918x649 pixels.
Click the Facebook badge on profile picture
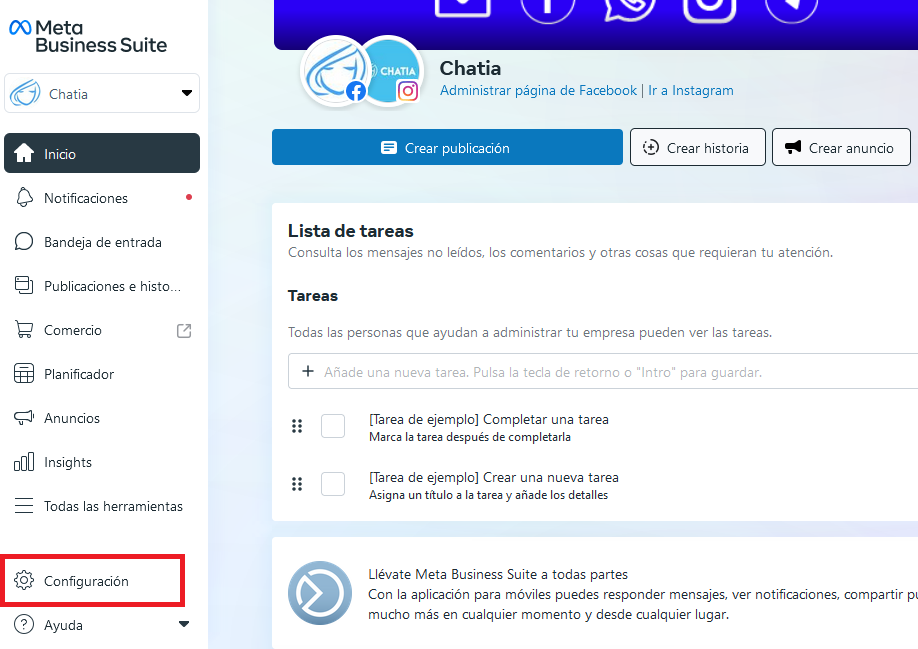point(355,91)
